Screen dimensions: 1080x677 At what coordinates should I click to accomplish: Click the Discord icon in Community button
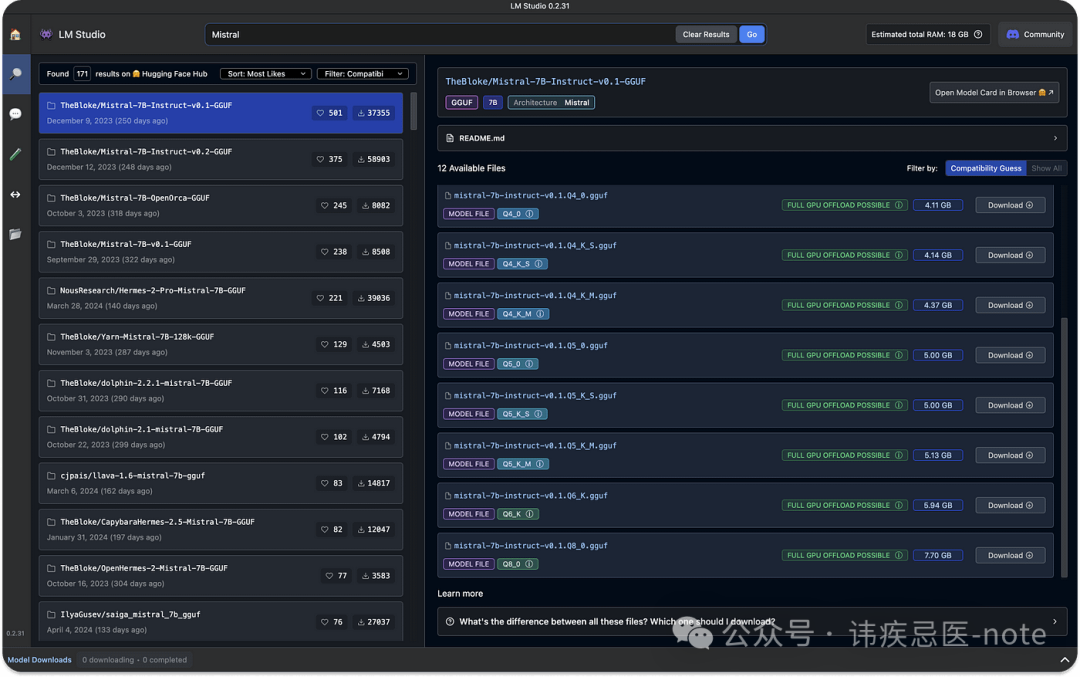click(x=1012, y=34)
